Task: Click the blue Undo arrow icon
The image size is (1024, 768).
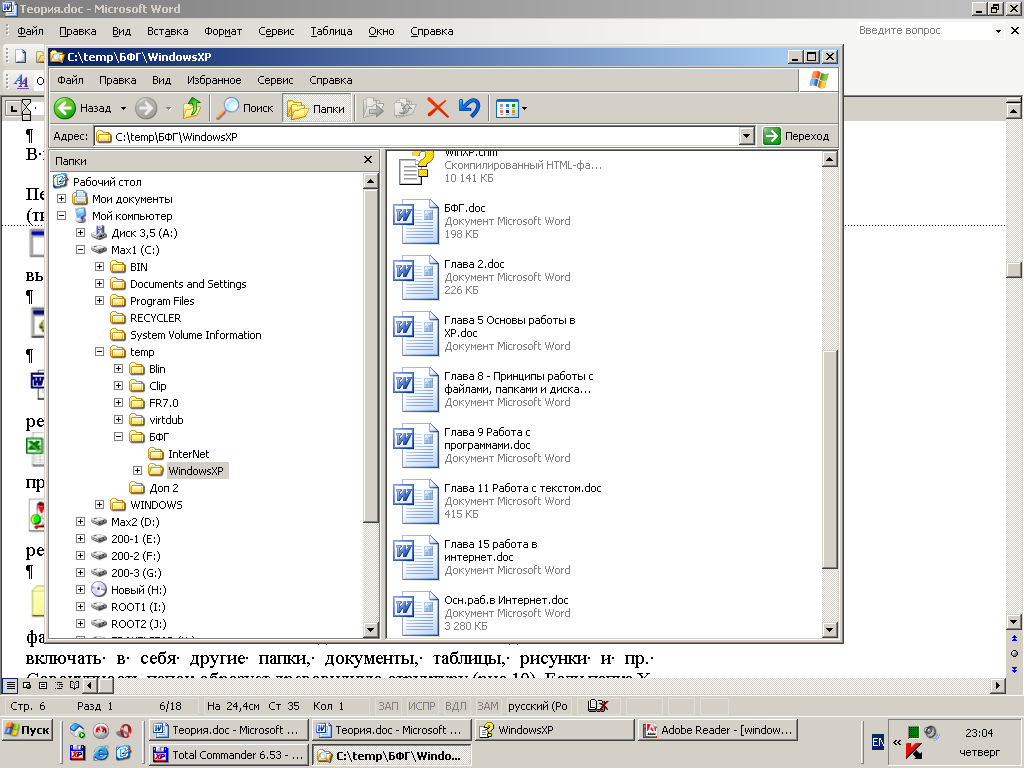Action: 469,108
